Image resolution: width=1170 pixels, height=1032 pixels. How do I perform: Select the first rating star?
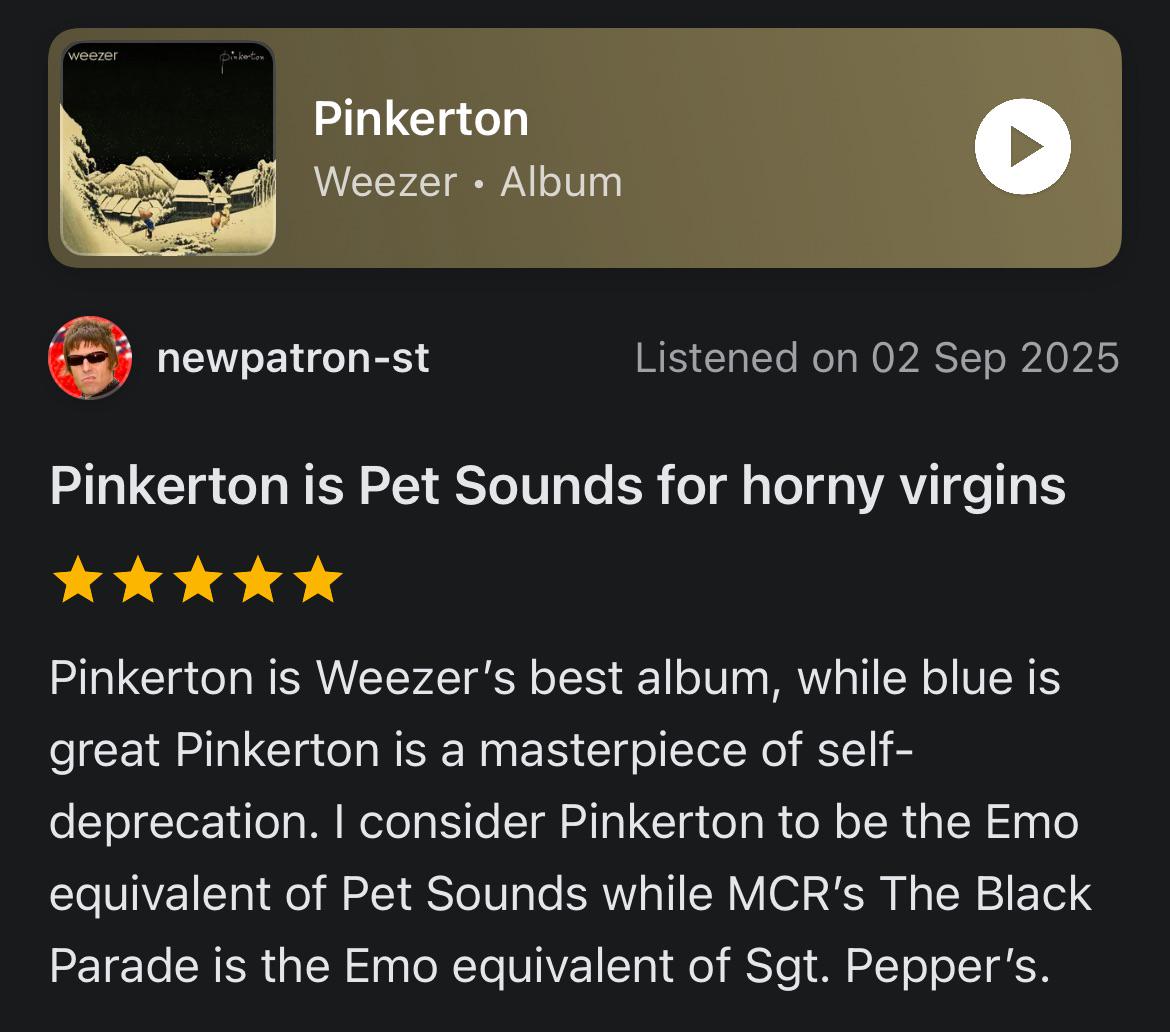(x=78, y=579)
